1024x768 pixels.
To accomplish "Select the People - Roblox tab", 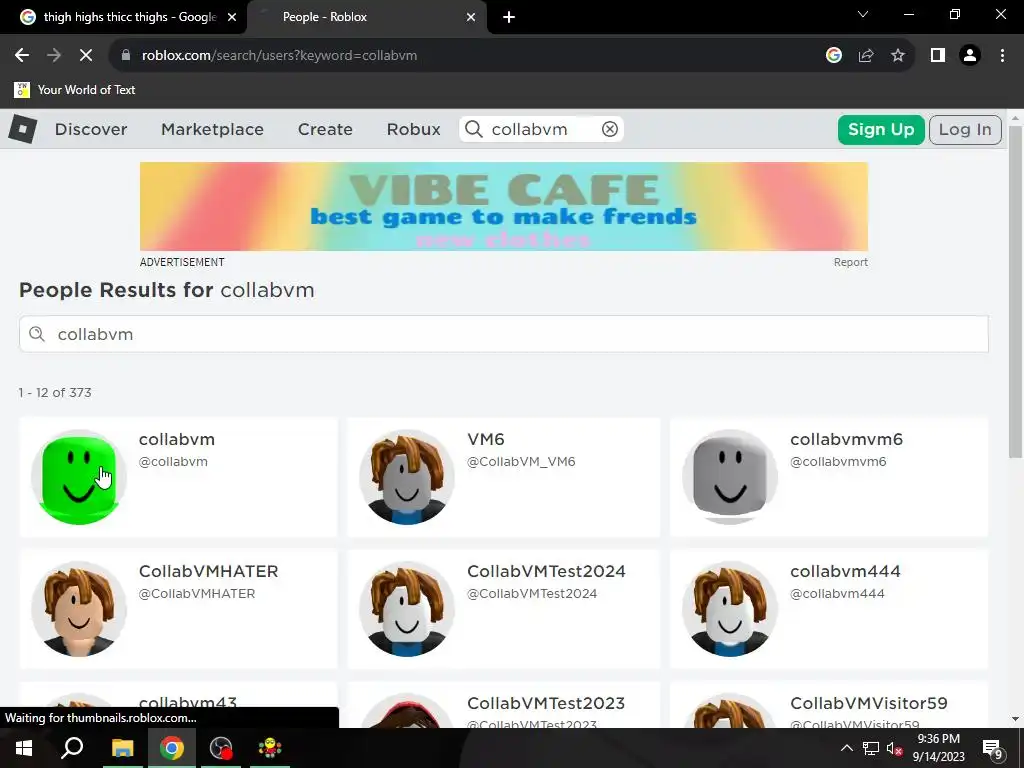I will [x=366, y=17].
